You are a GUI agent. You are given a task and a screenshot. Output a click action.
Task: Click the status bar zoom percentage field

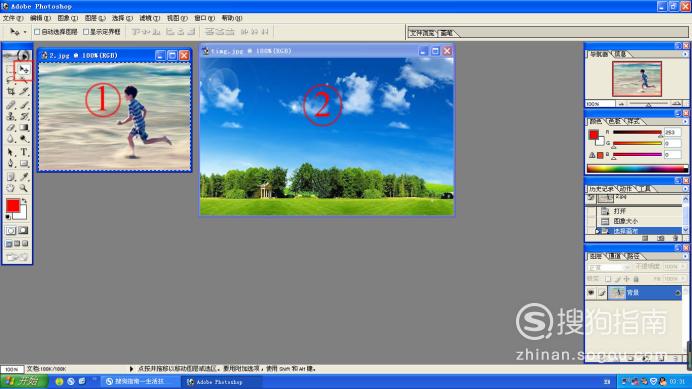point(12,369)
